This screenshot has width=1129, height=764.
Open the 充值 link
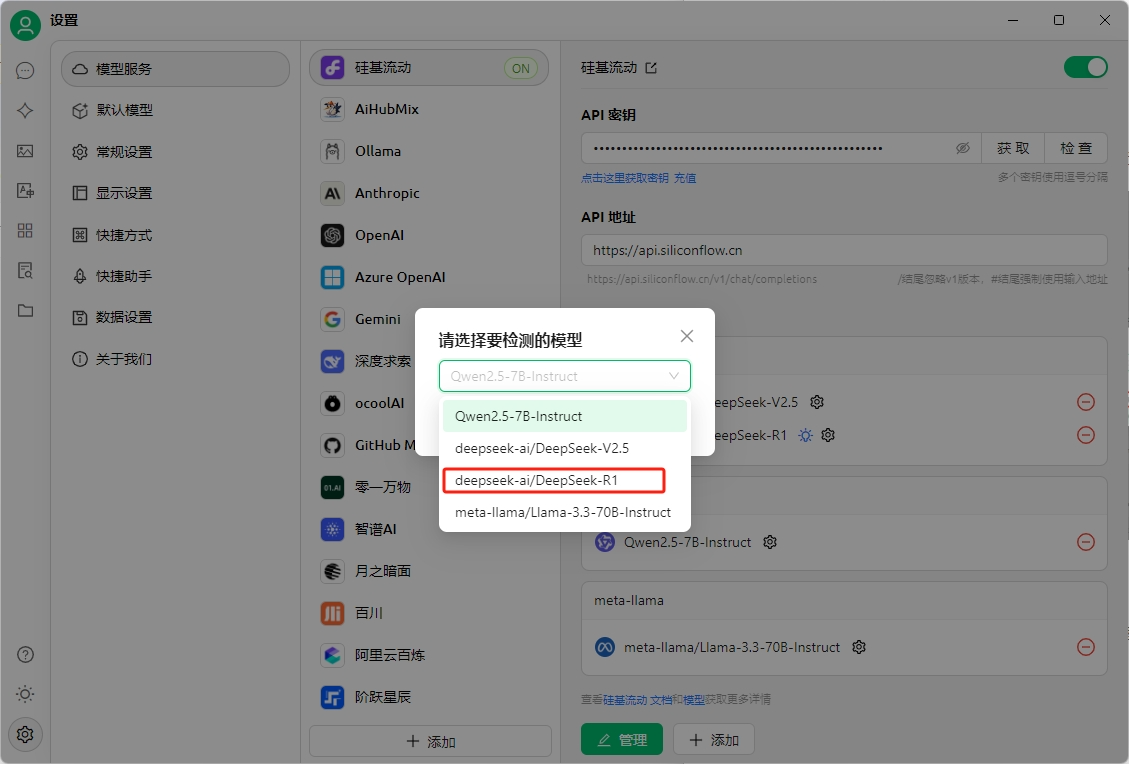(685, 178)
